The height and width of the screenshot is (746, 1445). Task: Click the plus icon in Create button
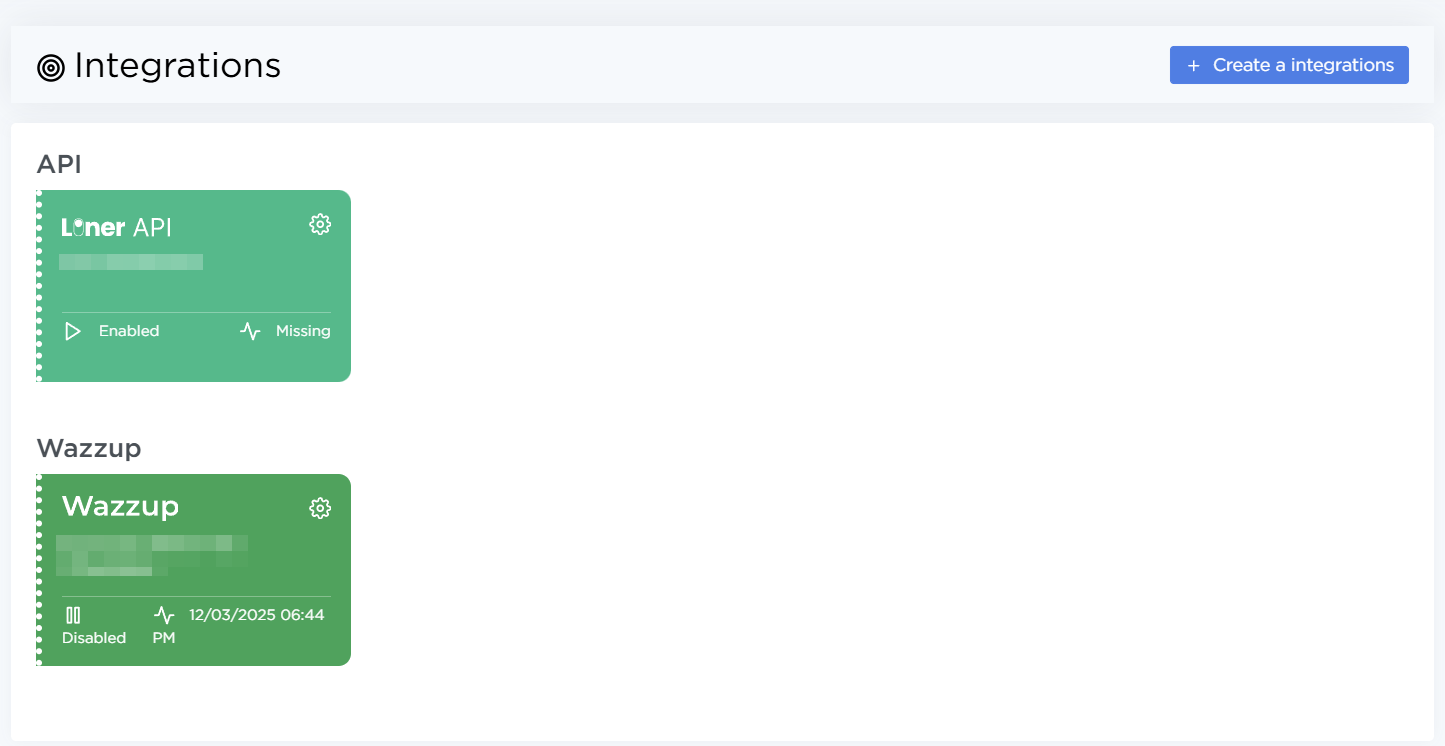(x=1193, y=65)
